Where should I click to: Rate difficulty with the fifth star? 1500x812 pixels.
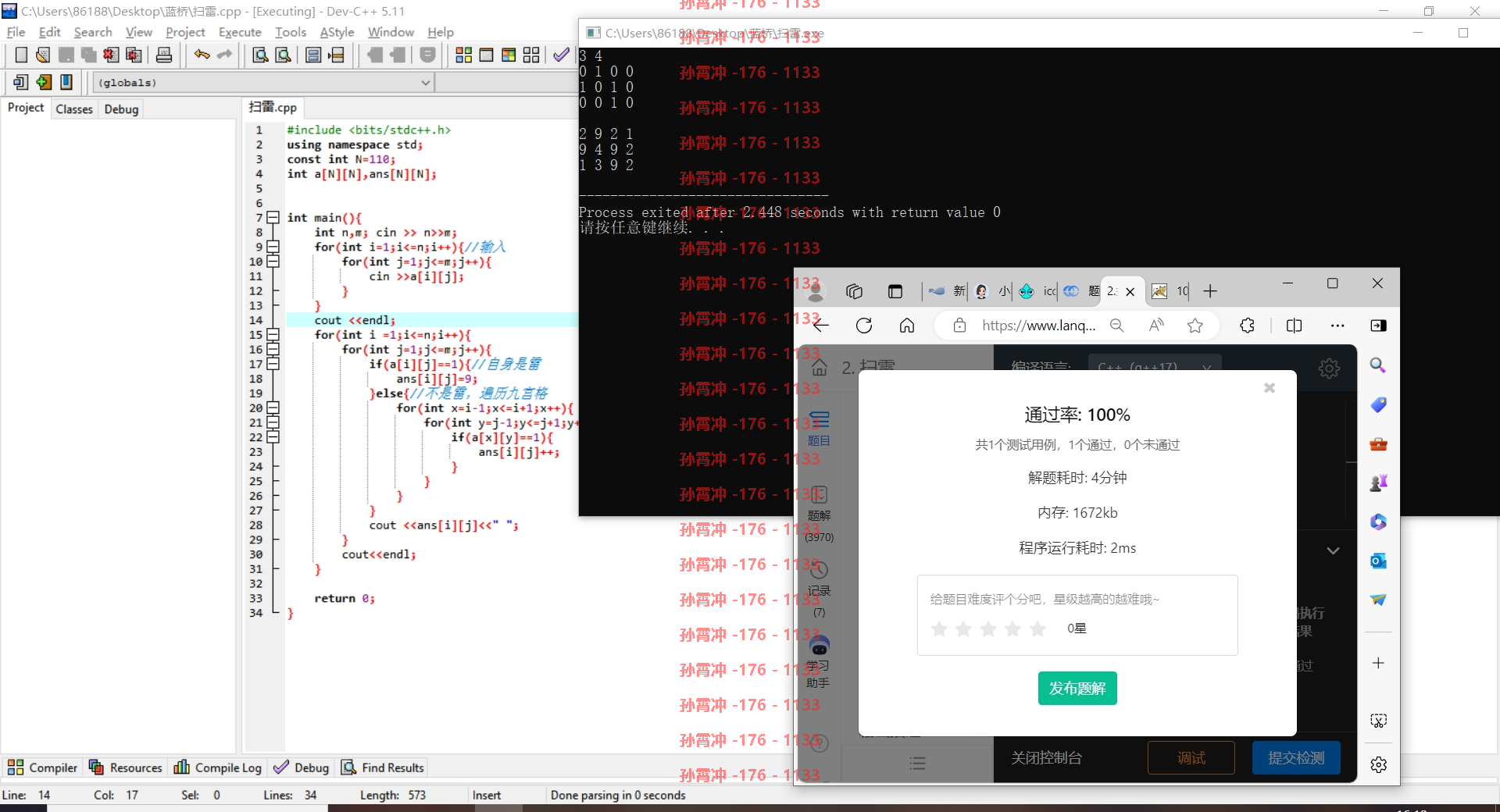click(x=1037, y=629)
